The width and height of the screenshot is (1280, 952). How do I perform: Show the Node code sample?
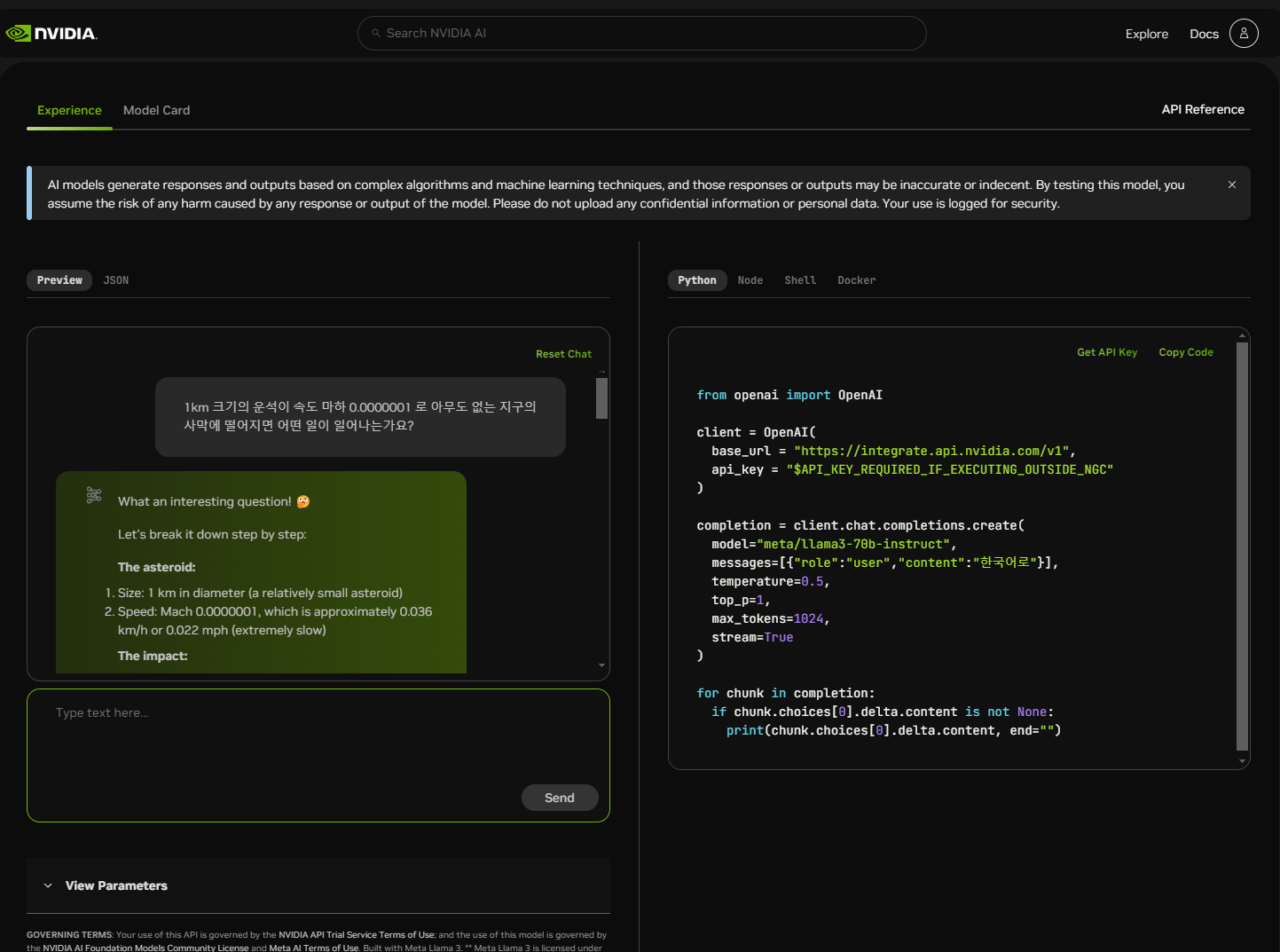pos(750,280)
